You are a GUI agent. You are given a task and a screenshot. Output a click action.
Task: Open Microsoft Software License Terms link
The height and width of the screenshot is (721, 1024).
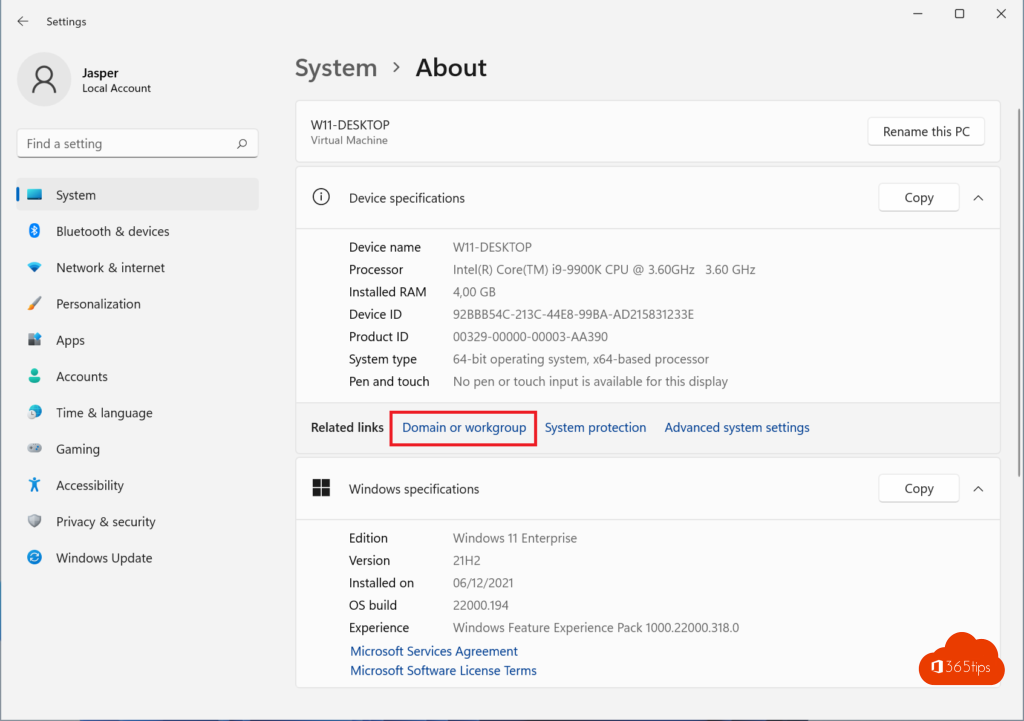pyautogui.click(x=443, y=671)
